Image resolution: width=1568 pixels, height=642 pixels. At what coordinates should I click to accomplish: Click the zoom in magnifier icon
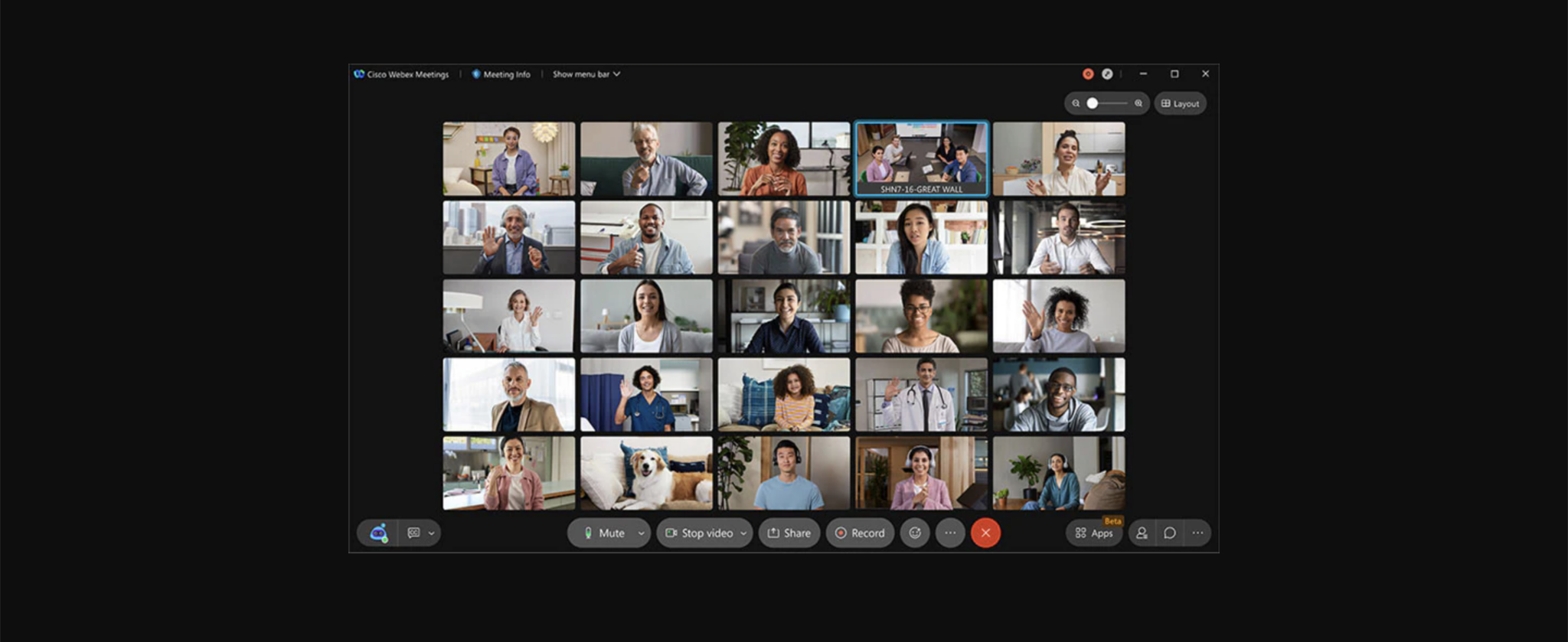[1138, 103]
